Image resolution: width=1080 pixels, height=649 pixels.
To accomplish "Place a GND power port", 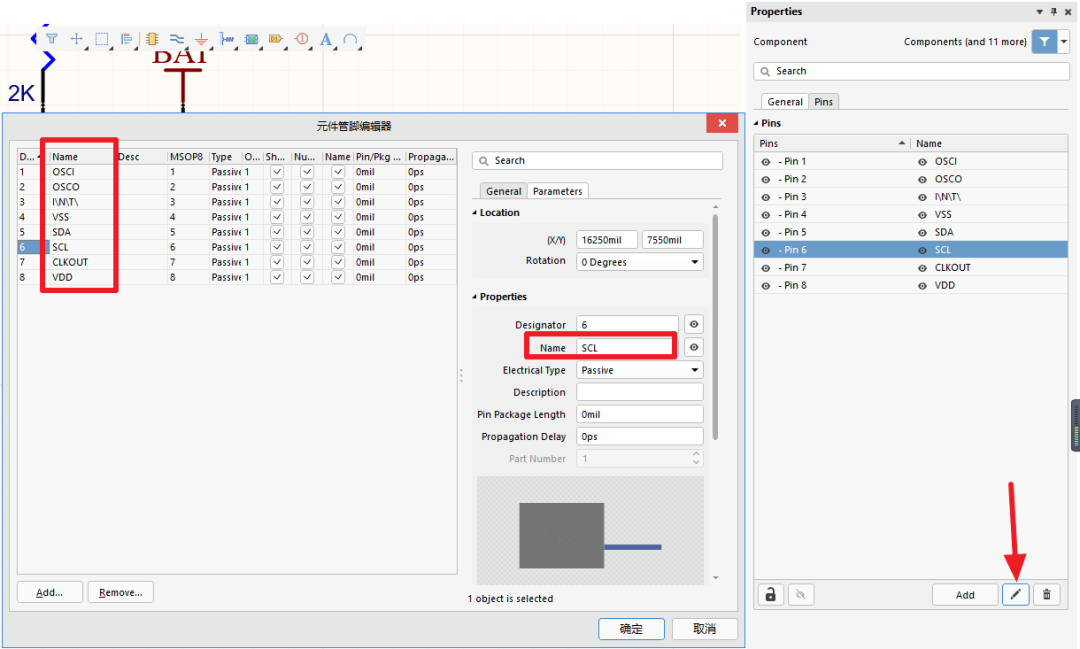I will tap(201, 39).
